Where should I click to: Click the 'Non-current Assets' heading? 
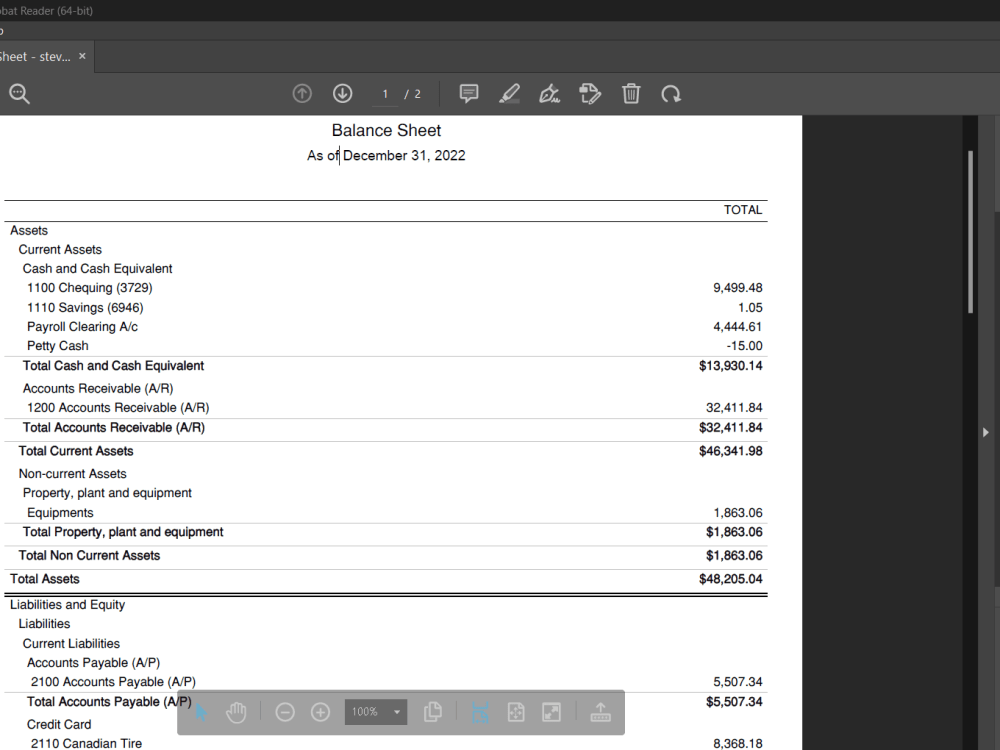(x=73, y=474)
